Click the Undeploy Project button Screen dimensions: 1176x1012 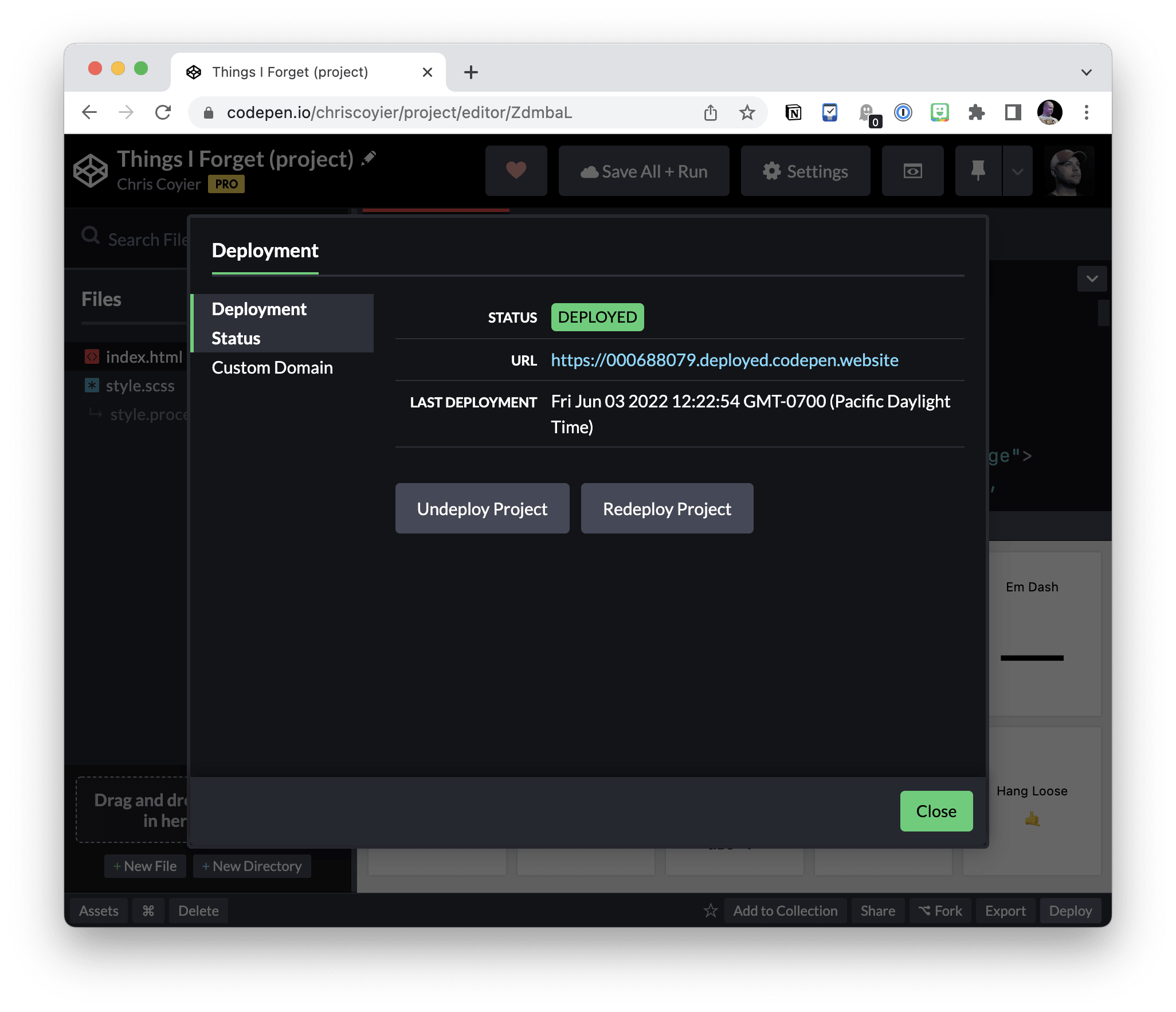point(482,508)
